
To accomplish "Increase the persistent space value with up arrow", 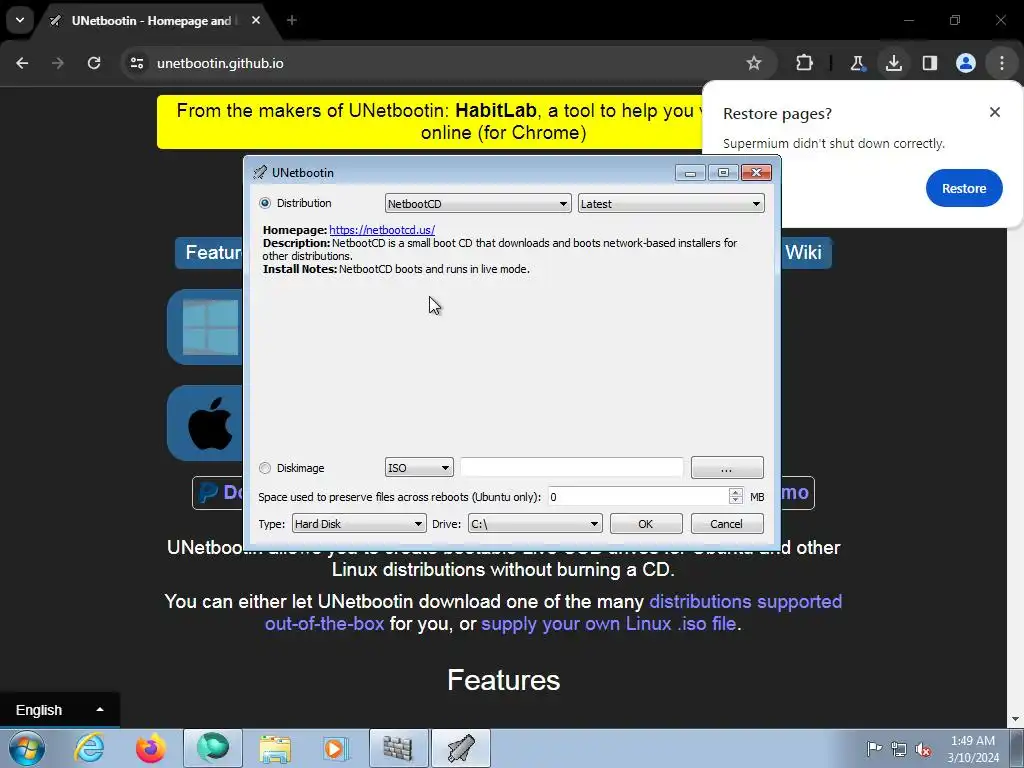I will coord(735,492).
